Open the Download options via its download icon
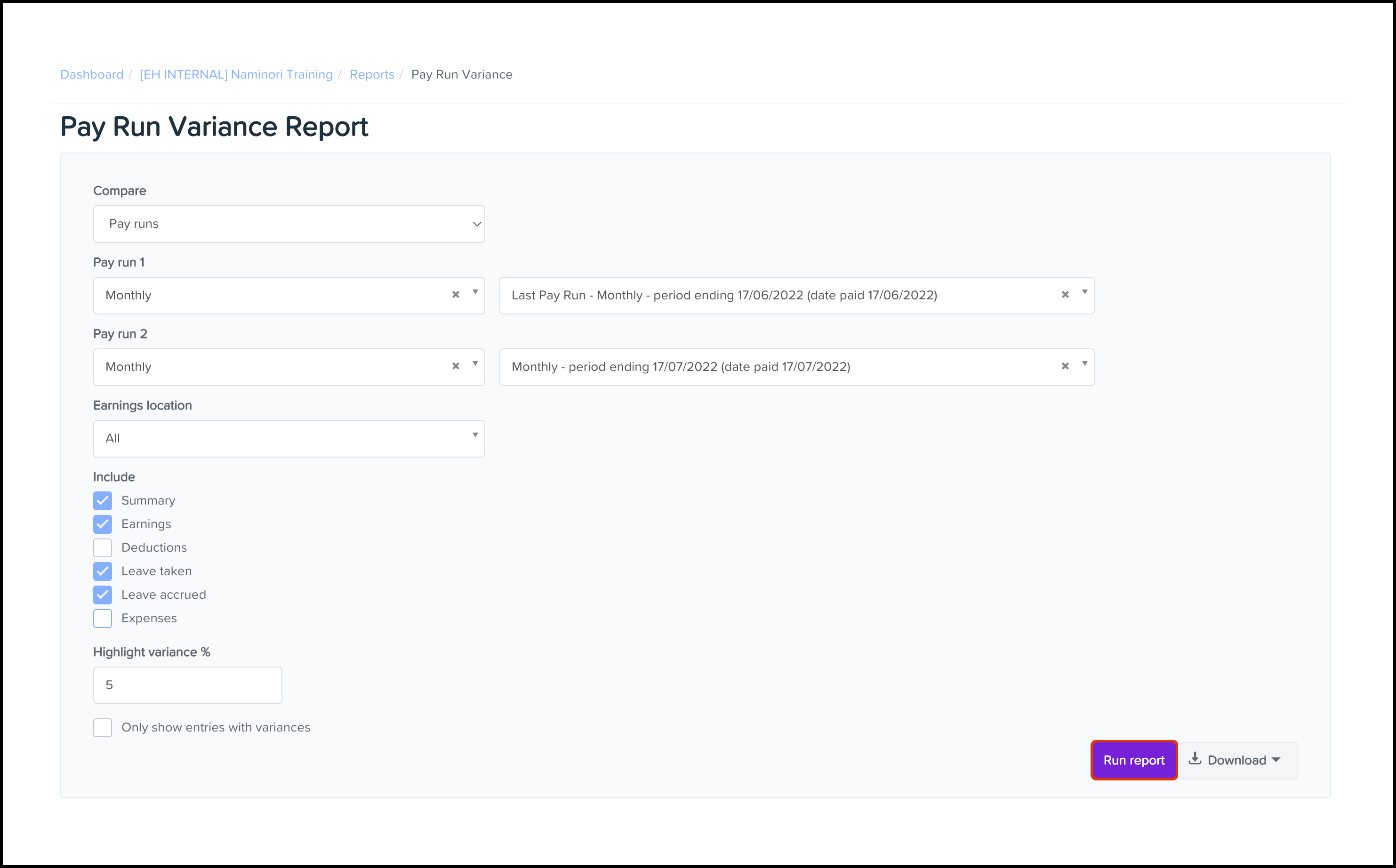Image resolution: width=1396 pixels, height=868 pixels. [x=1195, y=759]
